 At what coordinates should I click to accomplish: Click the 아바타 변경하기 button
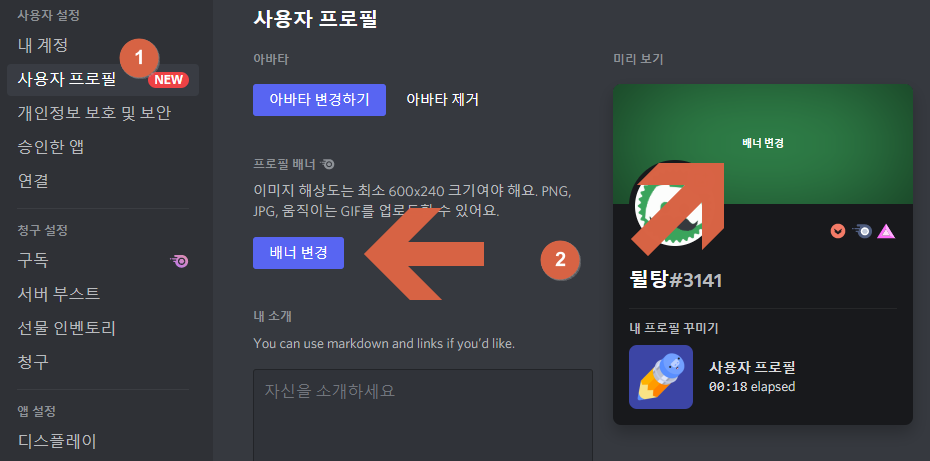(319, 100)
